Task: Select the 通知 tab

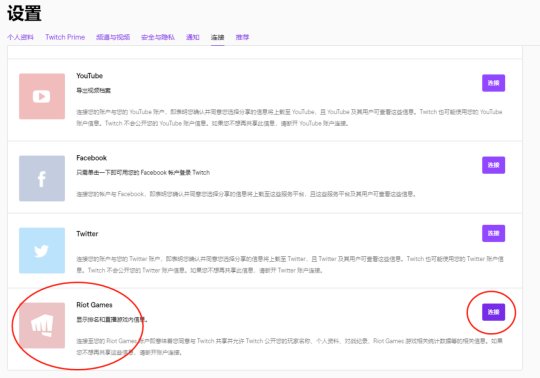Action: pos(193,37)
